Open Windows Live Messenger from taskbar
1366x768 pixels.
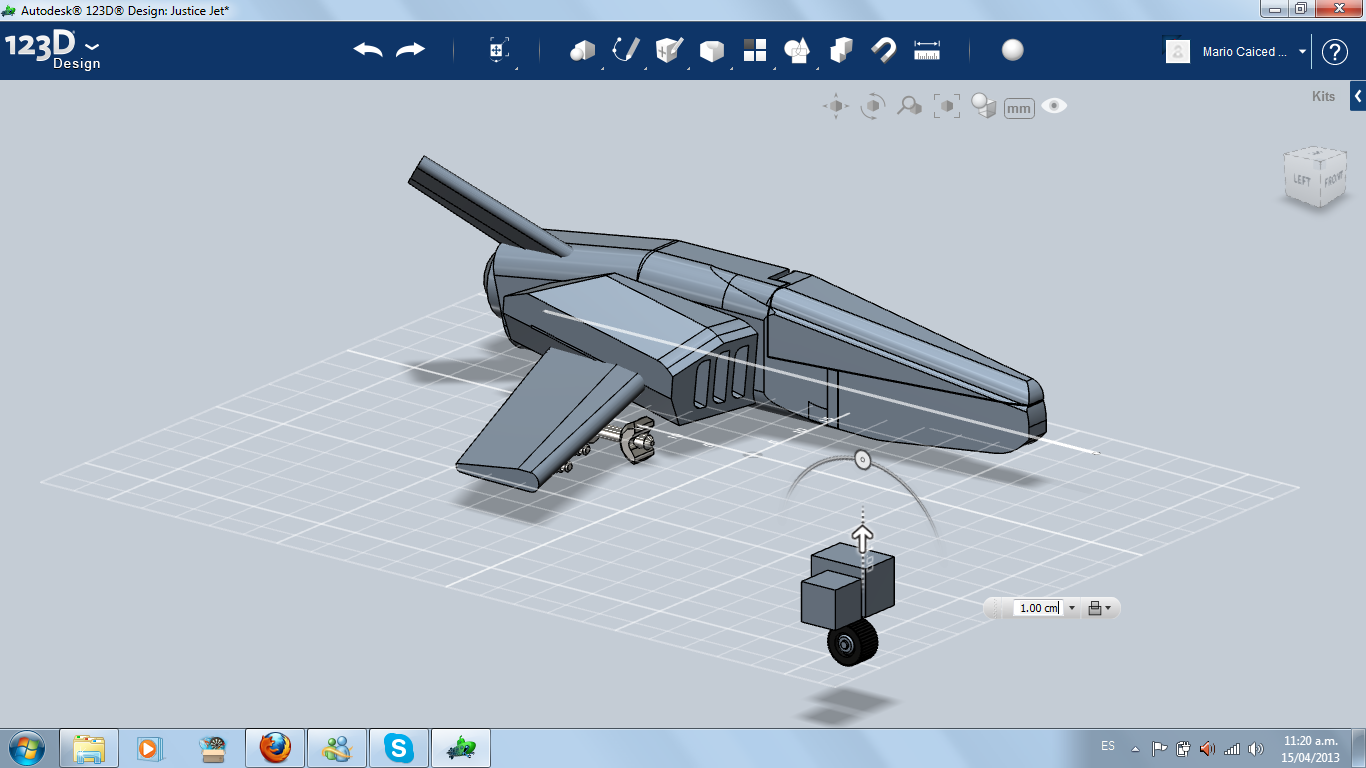click(x=337, y=747)
